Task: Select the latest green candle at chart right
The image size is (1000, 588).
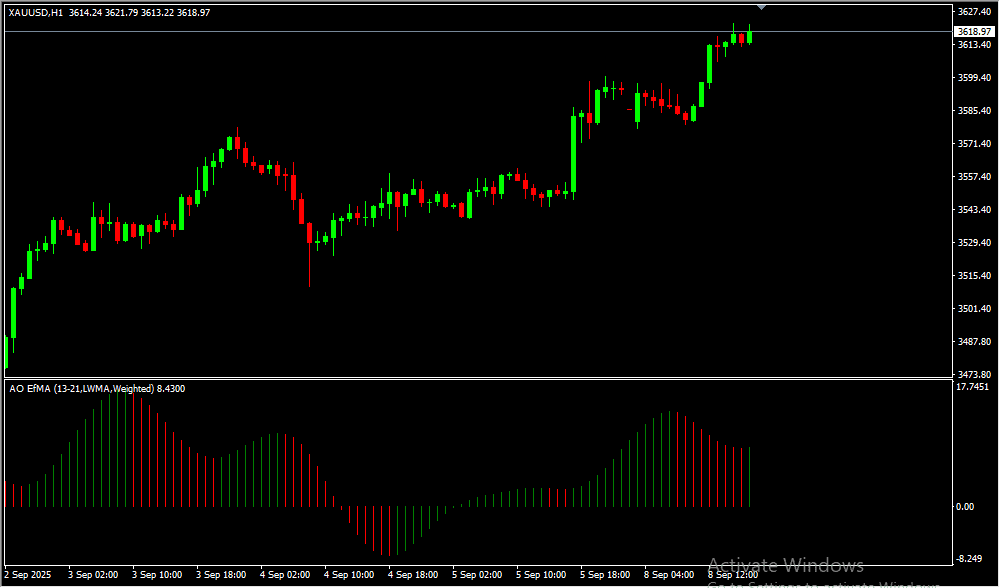Action: (x=749, y=37)
